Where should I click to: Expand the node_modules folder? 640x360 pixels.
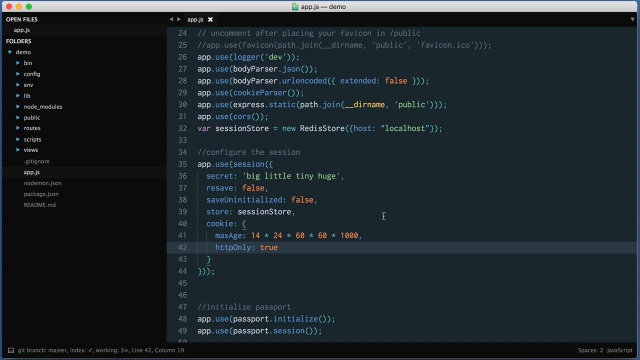[18, 107]
